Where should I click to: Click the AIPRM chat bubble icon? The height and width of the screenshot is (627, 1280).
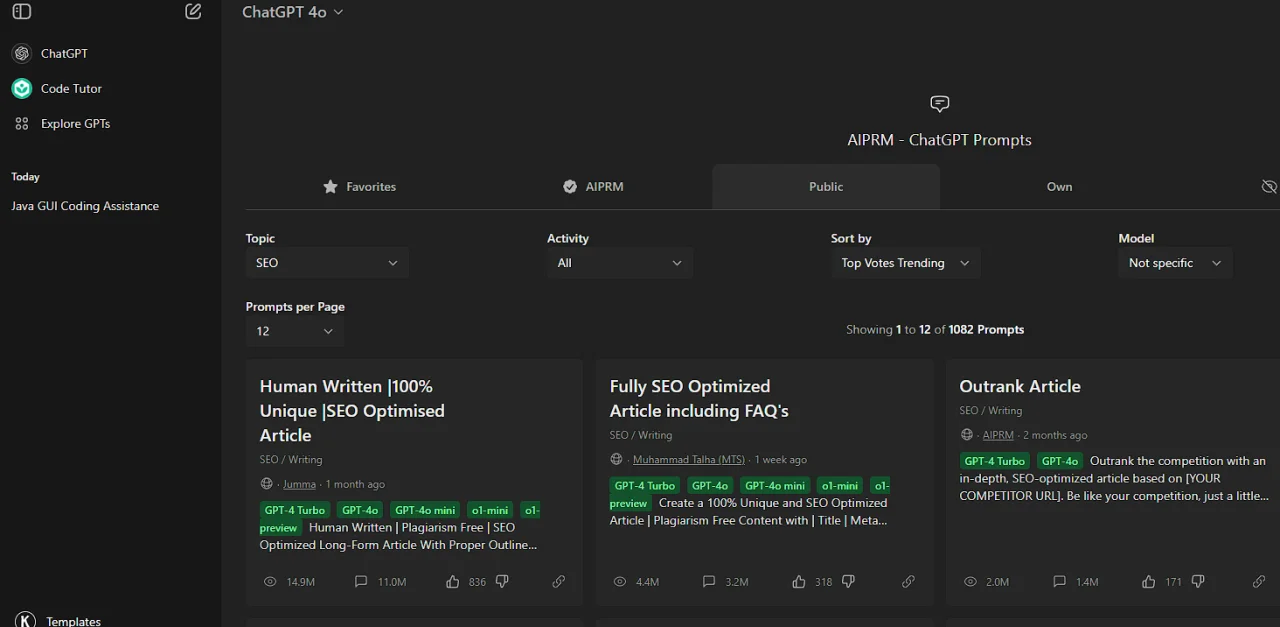(939, 103)
